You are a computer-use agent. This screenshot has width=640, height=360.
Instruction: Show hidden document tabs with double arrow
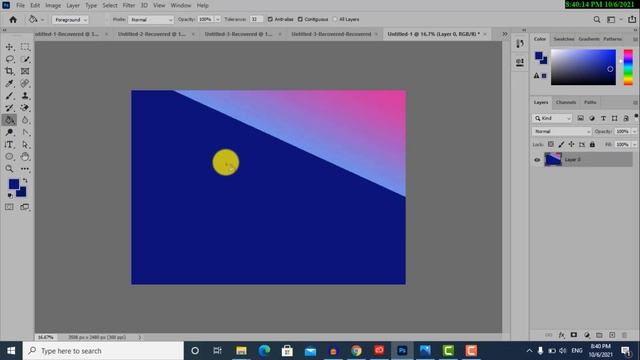point(505,34)
